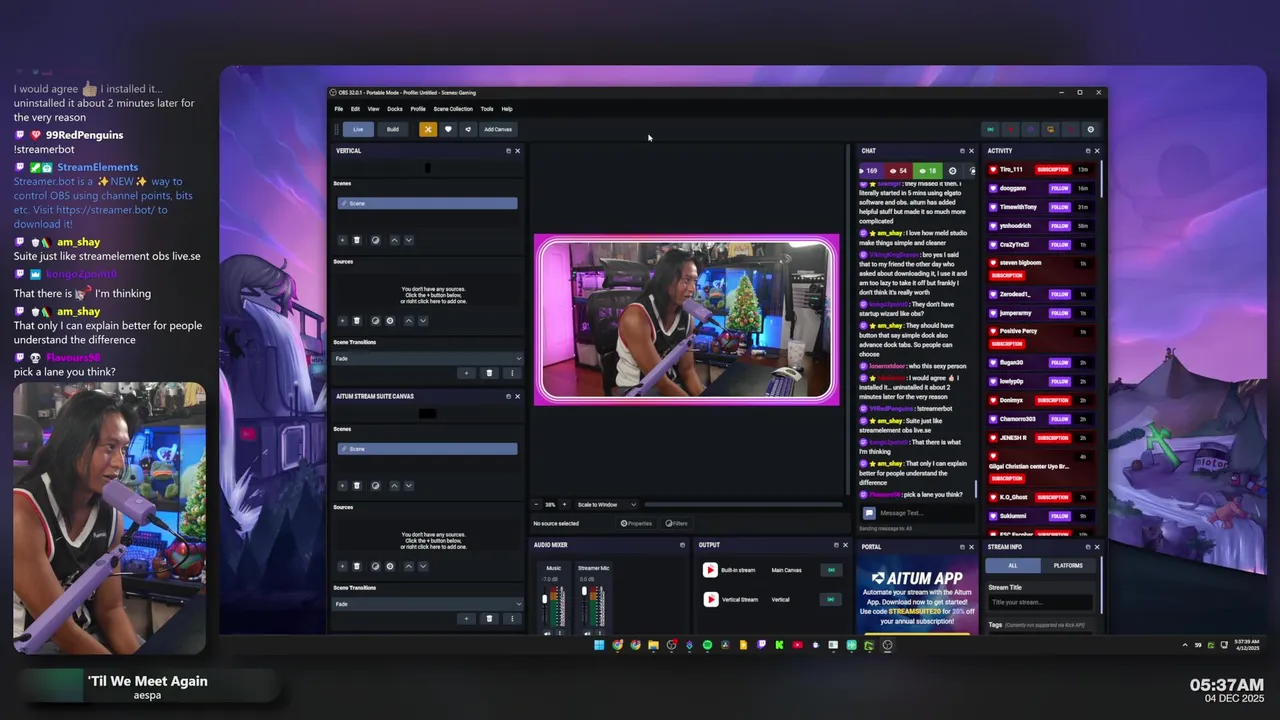Open source properties gear in Vertical dock
Screen dimensions: 1280x720
(x=390, y=321)
